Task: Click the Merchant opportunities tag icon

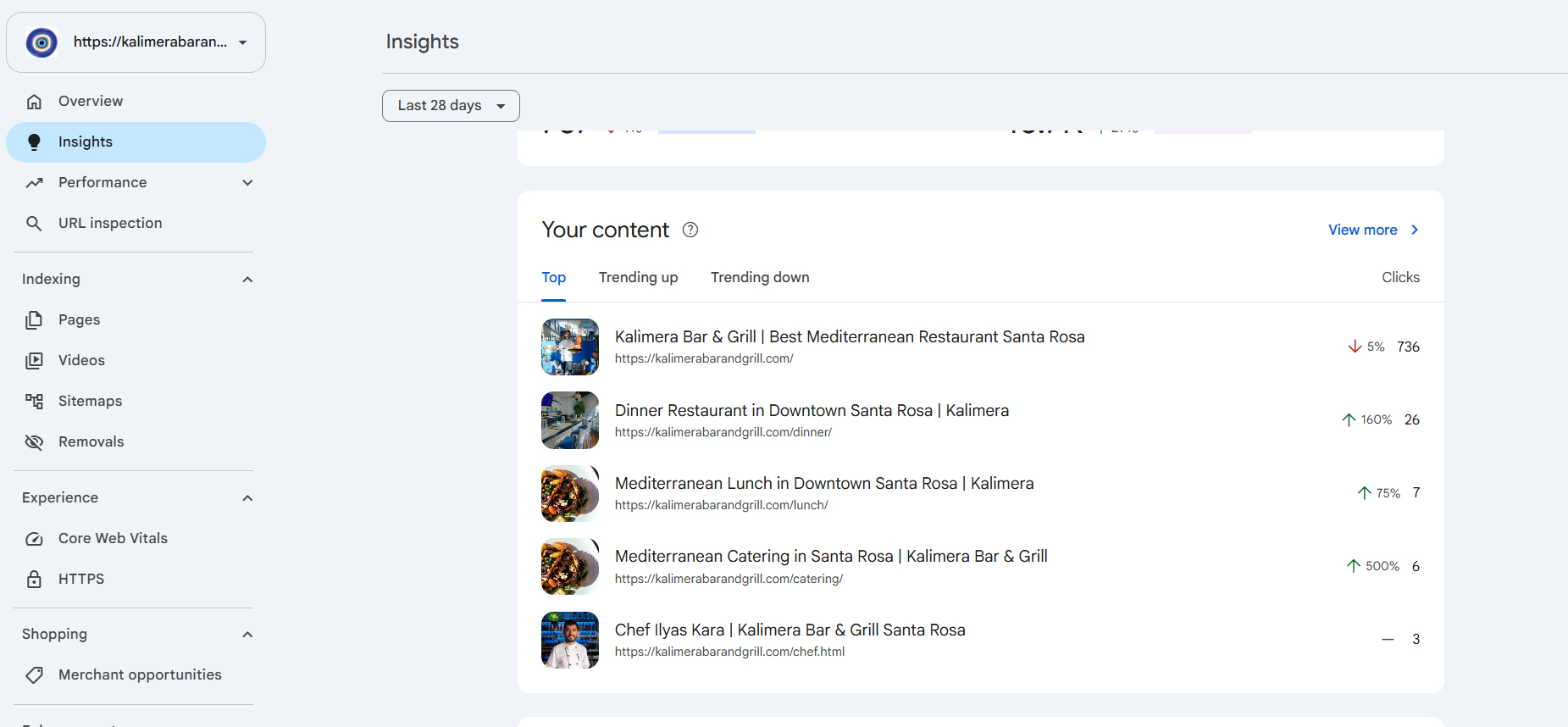Action: pos(34,675)
